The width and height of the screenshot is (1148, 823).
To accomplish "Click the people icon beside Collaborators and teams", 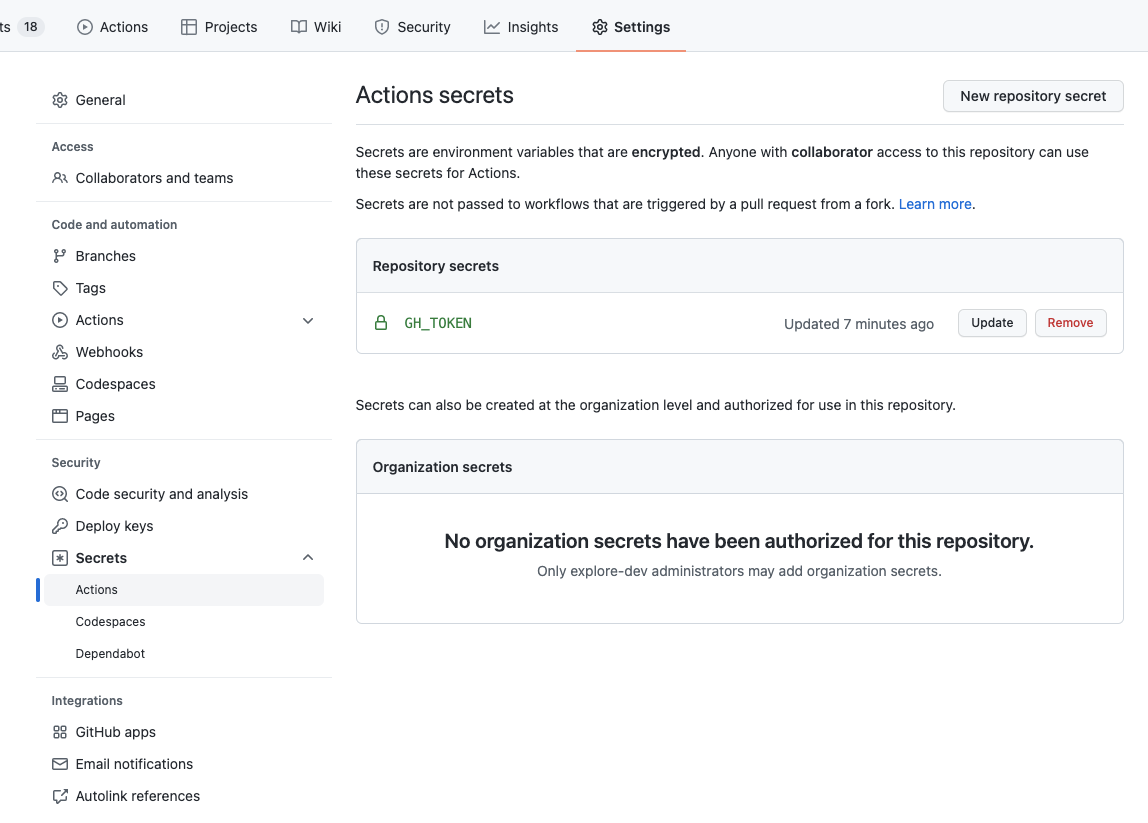I will (x=60, y=178).
